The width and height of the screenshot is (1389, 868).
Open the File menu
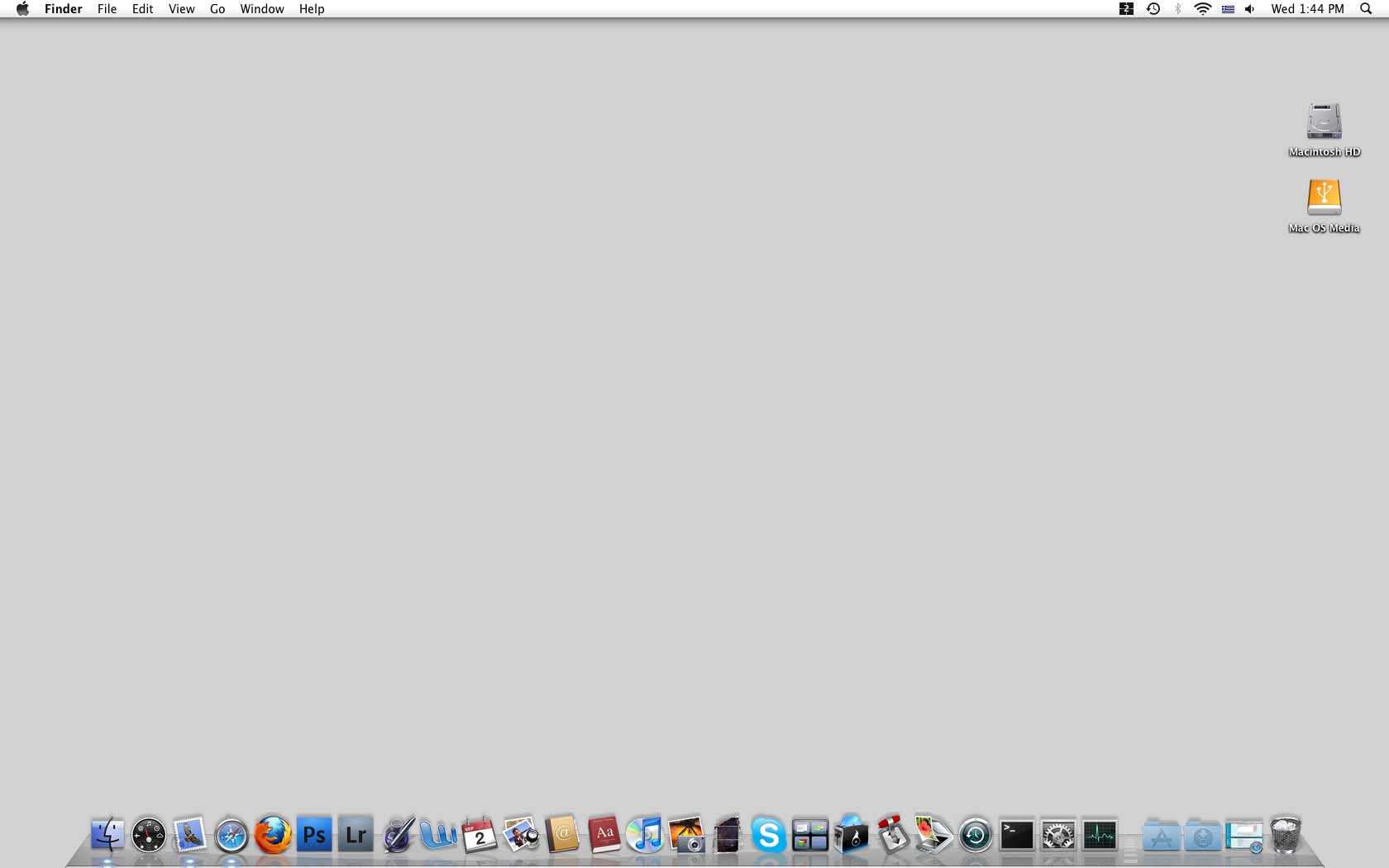(107, 9)
